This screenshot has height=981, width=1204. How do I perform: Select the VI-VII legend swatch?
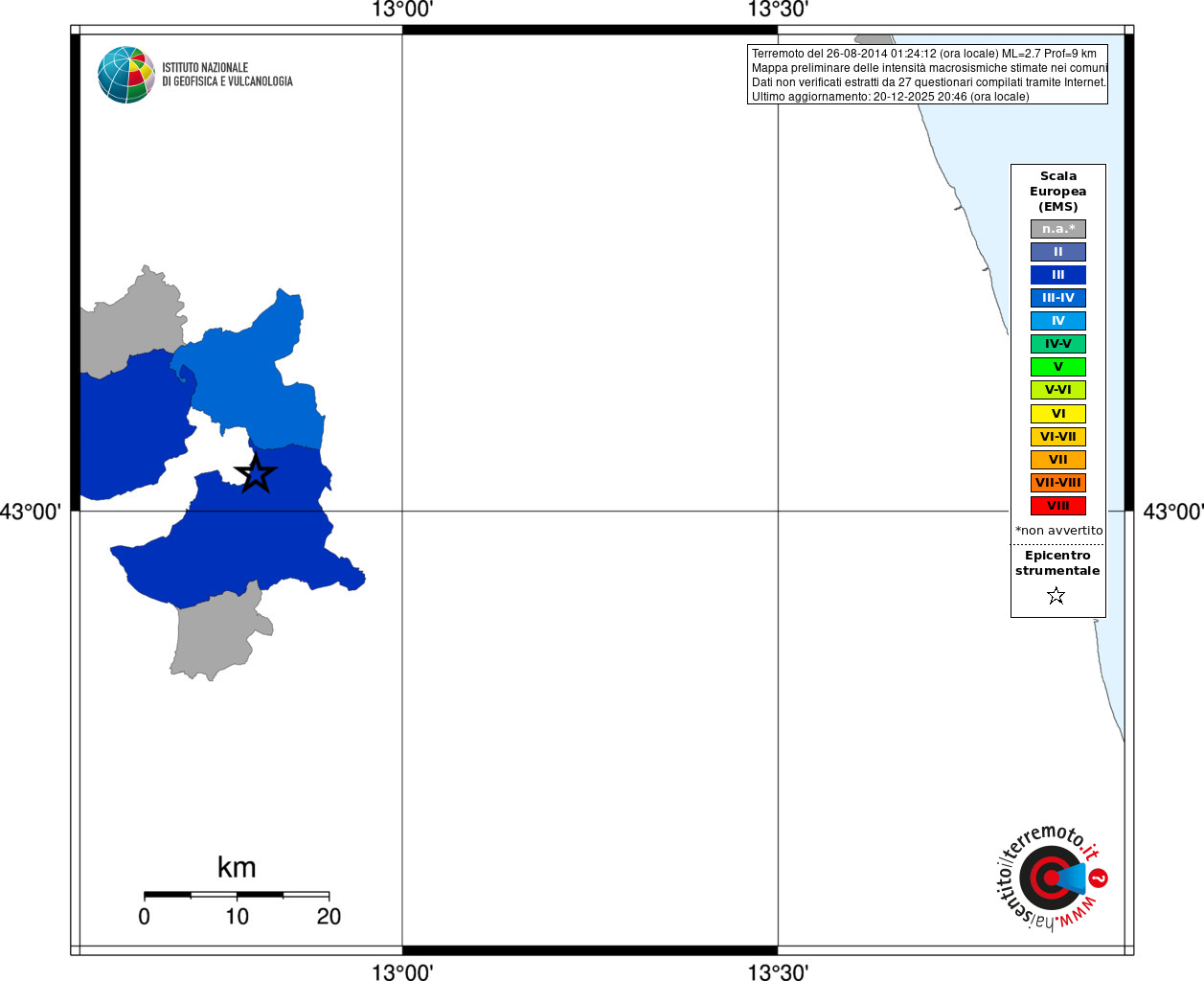click(x=1058, y=437)
